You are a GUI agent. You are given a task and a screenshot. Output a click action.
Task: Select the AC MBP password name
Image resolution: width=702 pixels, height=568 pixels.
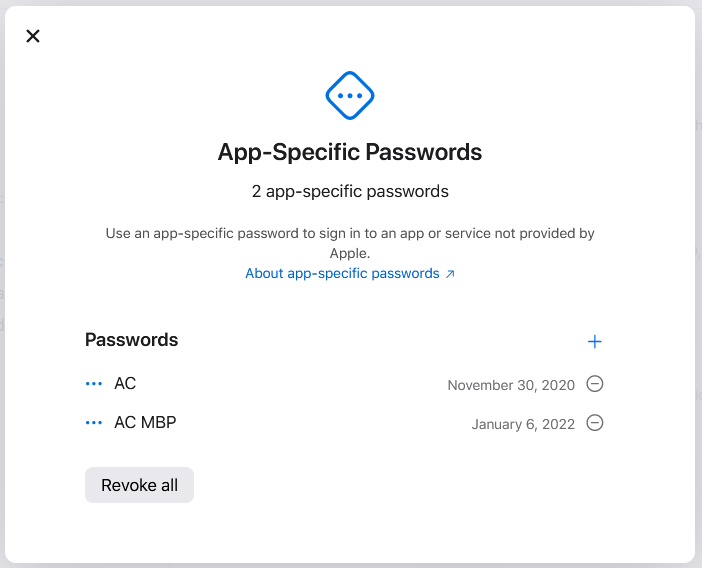pyautogui.click(x=145, y=423)
